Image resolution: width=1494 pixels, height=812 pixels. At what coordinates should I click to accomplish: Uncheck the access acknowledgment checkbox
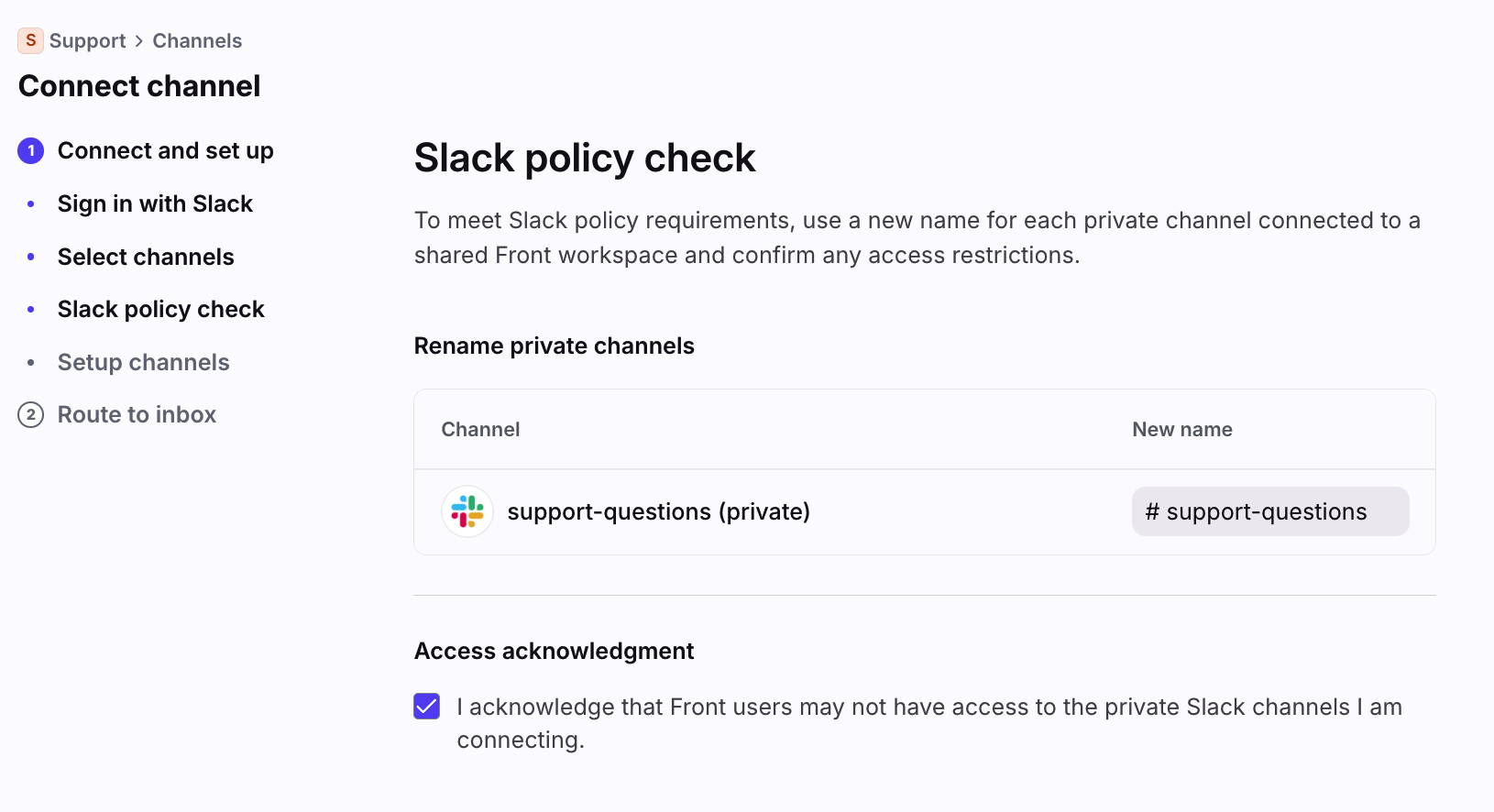(427, 707)
